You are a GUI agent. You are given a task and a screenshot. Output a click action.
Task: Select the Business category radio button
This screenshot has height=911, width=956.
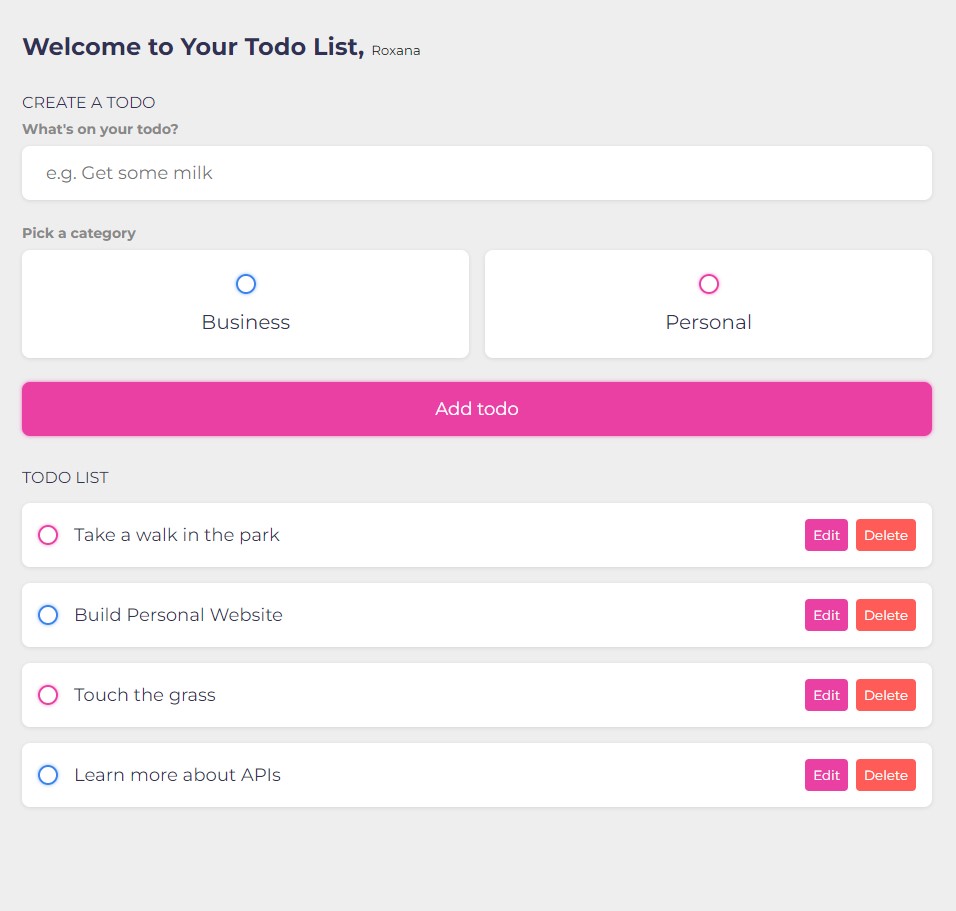(246, 284)
